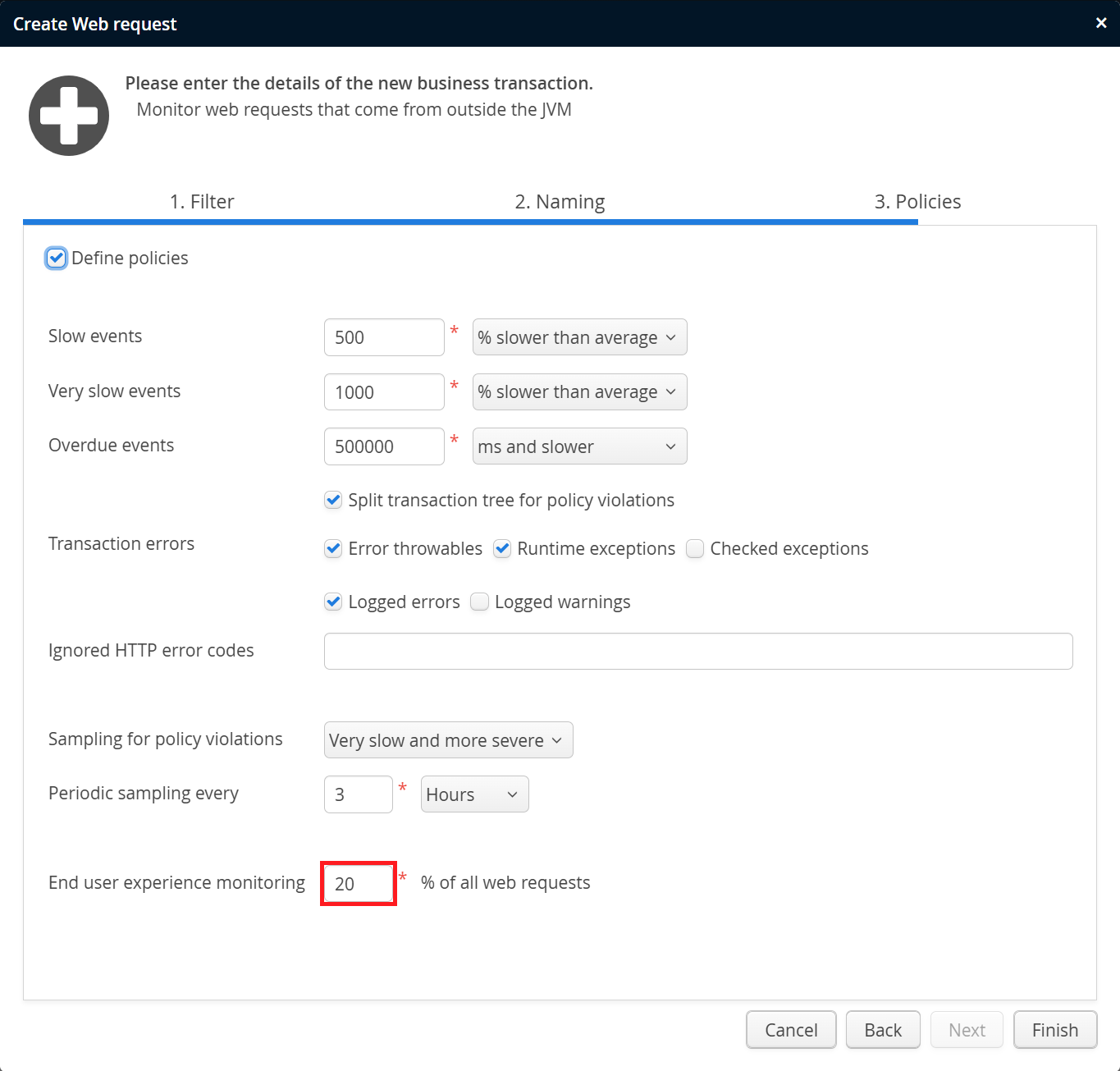Click the Cancel button
The width and height of the screenshot is (1120, 1071).
791,1030
